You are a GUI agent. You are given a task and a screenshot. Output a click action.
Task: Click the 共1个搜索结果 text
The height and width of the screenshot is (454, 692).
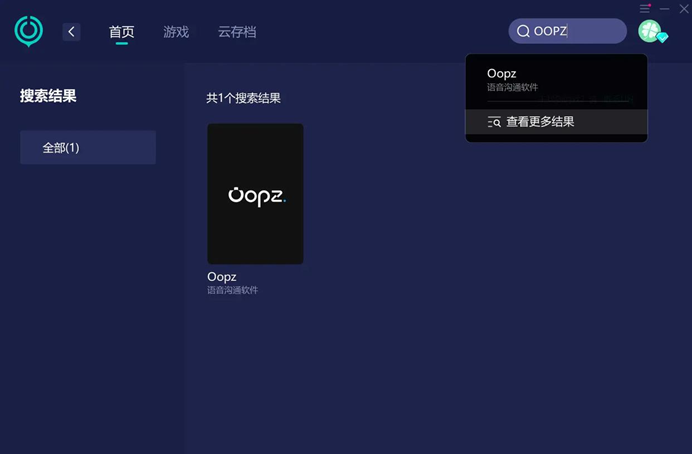point(243,98)
